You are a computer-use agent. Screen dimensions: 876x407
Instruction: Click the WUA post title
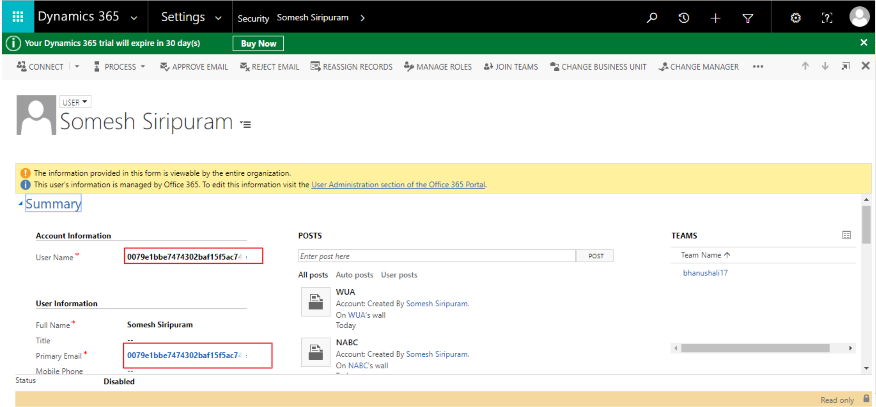[x=345, y=292]
